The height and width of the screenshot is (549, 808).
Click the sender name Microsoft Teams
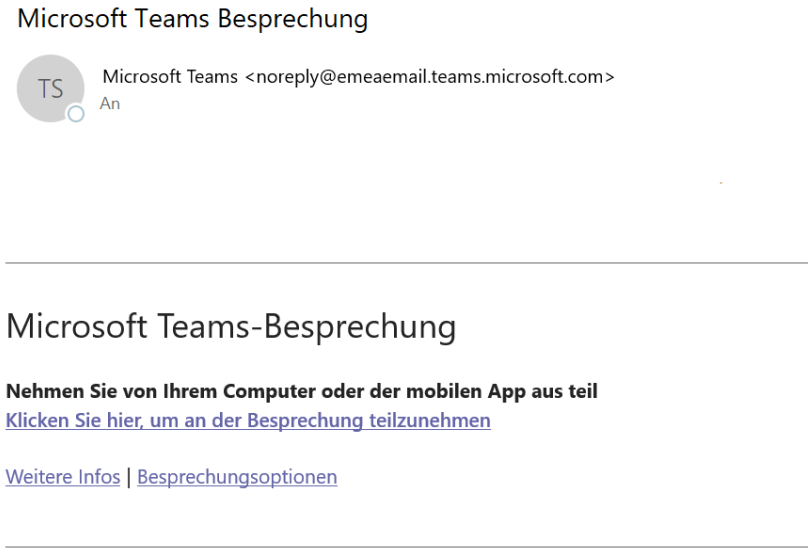click(170, 77)
